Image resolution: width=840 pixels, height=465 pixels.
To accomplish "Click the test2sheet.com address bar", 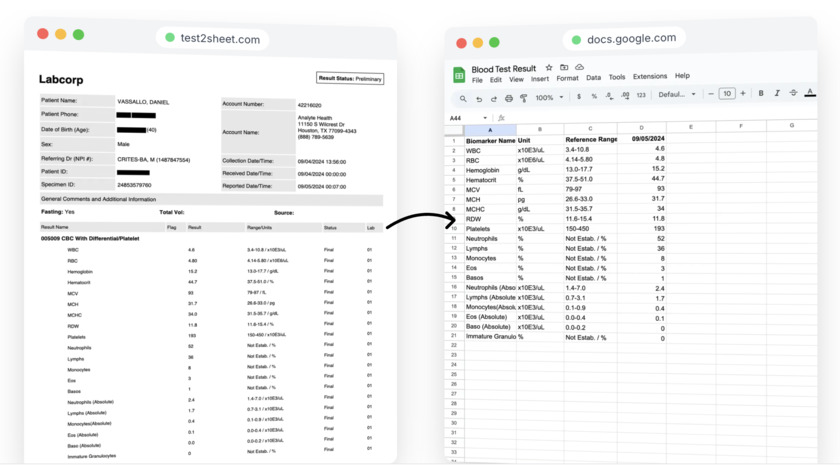I will click(x=213, y=39).
